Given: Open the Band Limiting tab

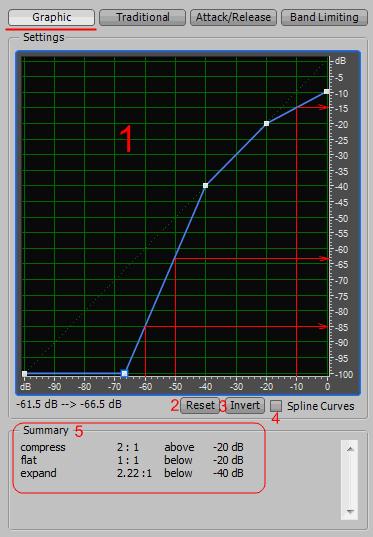Looking at the screenshot, I should click(x=324, y=17).
